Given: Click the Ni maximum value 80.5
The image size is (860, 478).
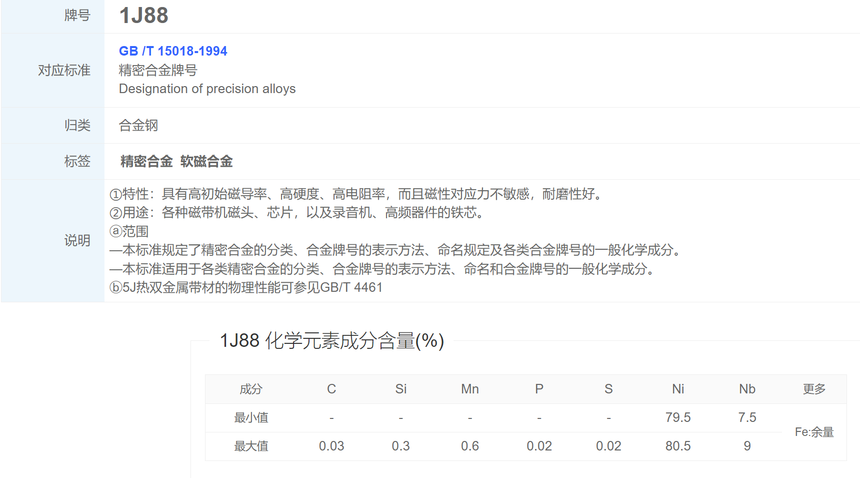Looking at the screenshot, I should pos(678,446).
